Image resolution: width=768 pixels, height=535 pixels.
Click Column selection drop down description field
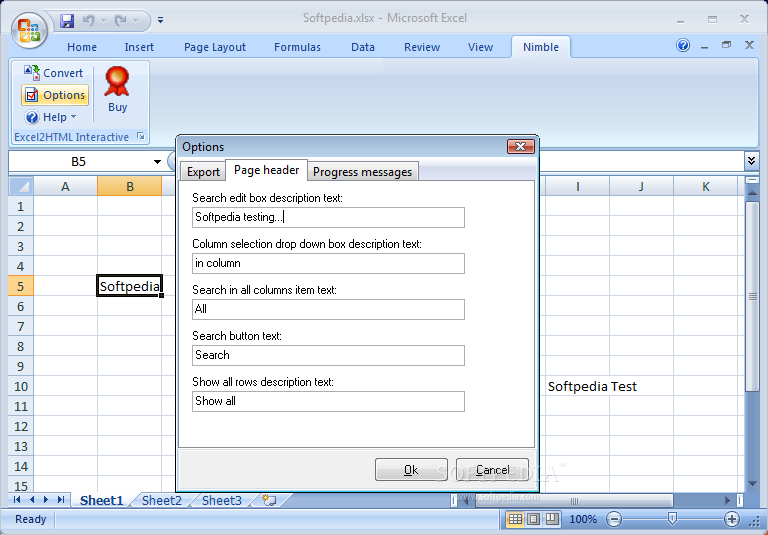328,264
